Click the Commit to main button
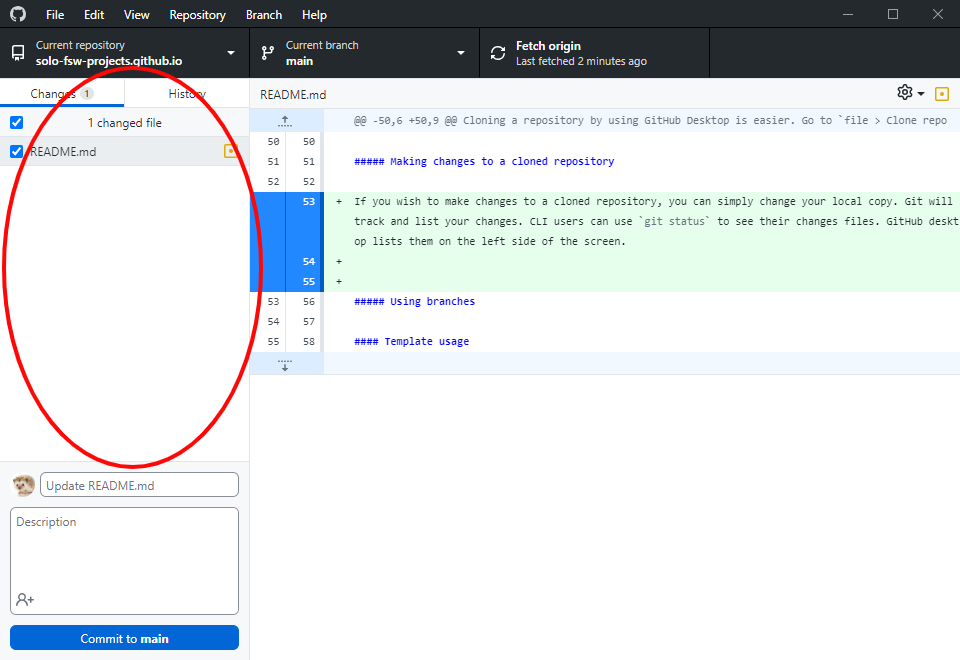960x660 pixels. 124,638
